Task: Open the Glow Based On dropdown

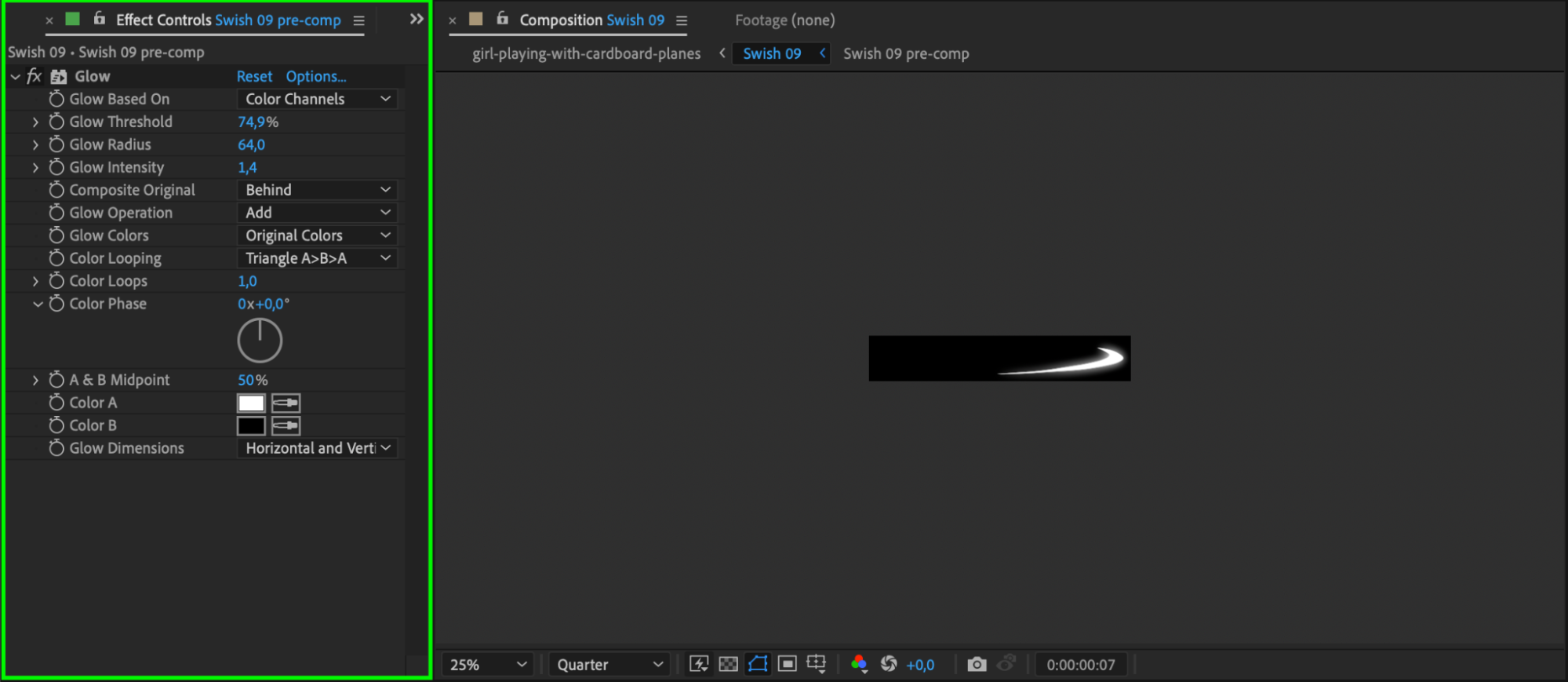Action: click(x=317, y=99)
